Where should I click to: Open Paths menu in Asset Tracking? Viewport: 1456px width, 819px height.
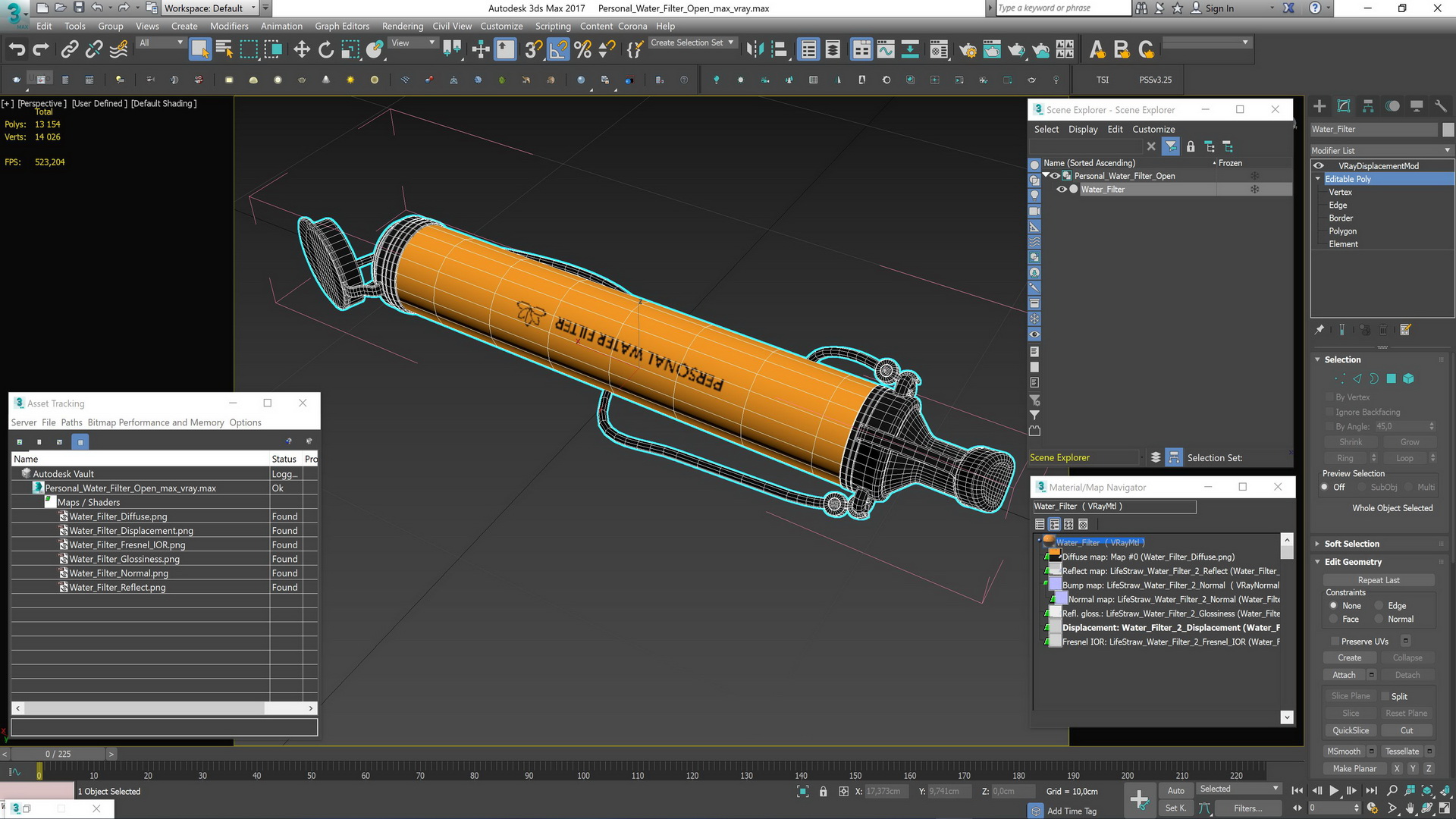tap(71, 422)
